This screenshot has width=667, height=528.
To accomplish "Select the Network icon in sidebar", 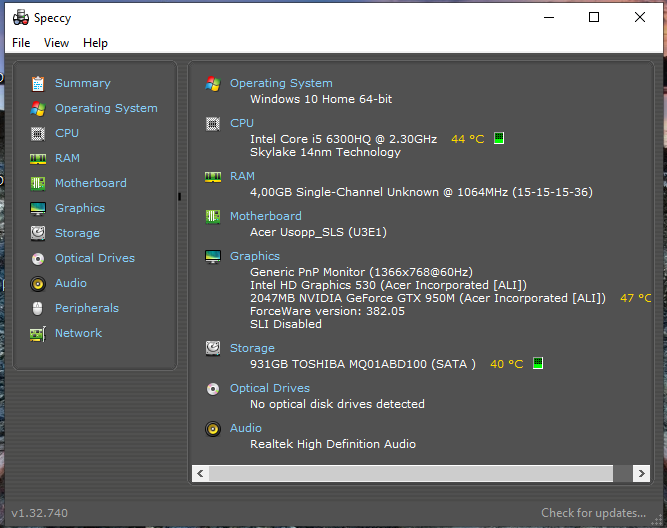I will (x=38, y=334).
